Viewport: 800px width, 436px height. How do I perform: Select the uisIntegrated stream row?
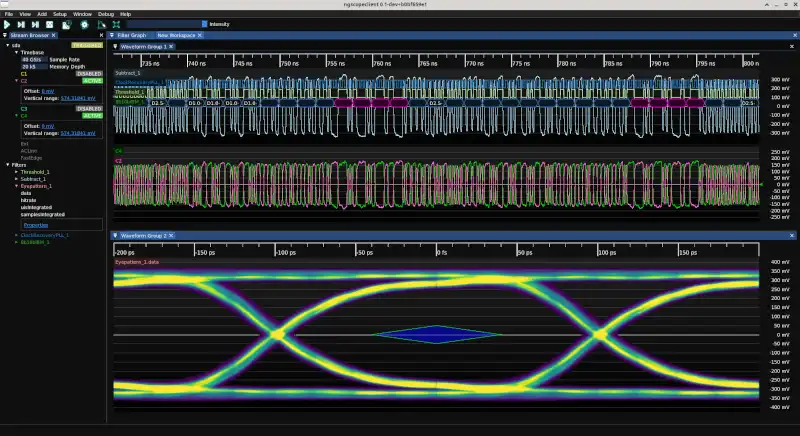coord(36,208)
